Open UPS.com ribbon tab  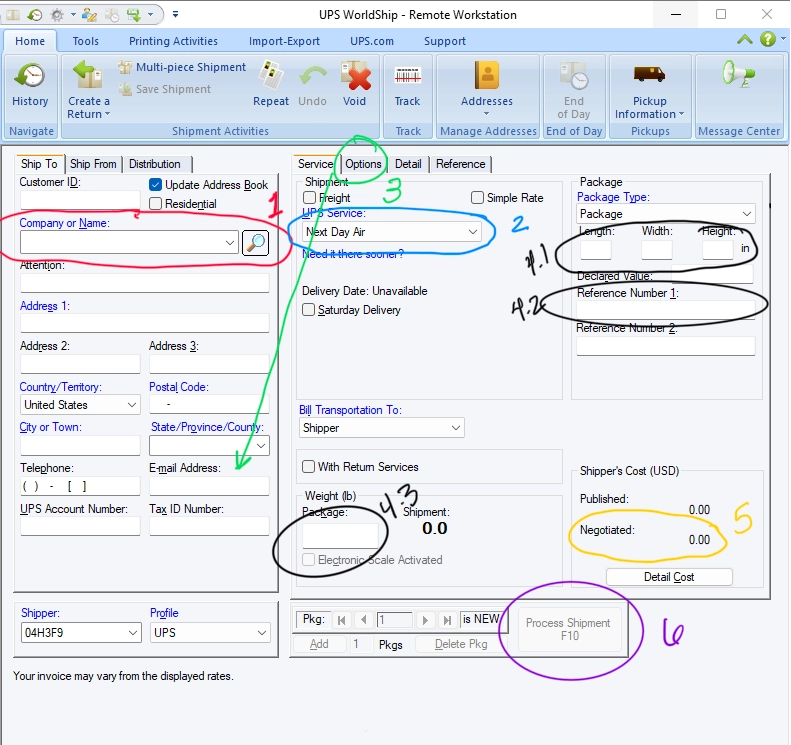point(372,41)
